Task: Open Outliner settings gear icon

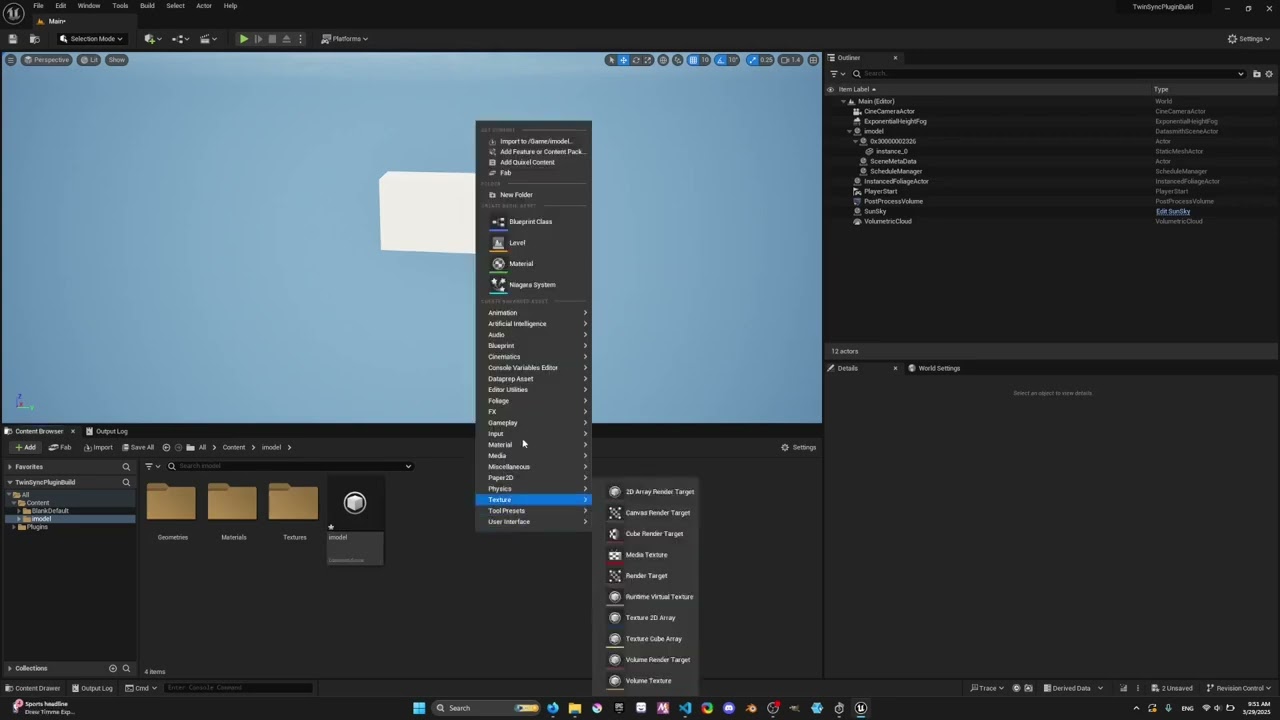Action: coord(1270,74)
